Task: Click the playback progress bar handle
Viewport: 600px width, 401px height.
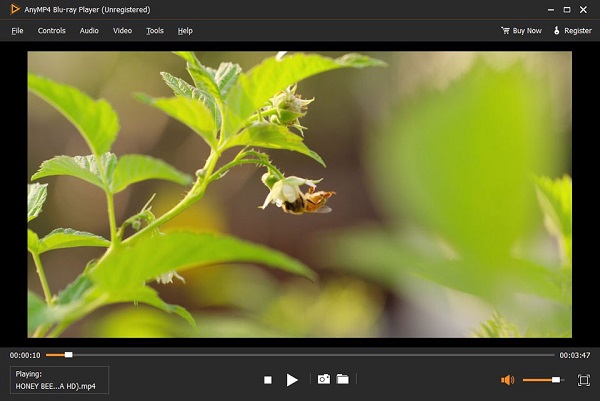Action: 68,355
